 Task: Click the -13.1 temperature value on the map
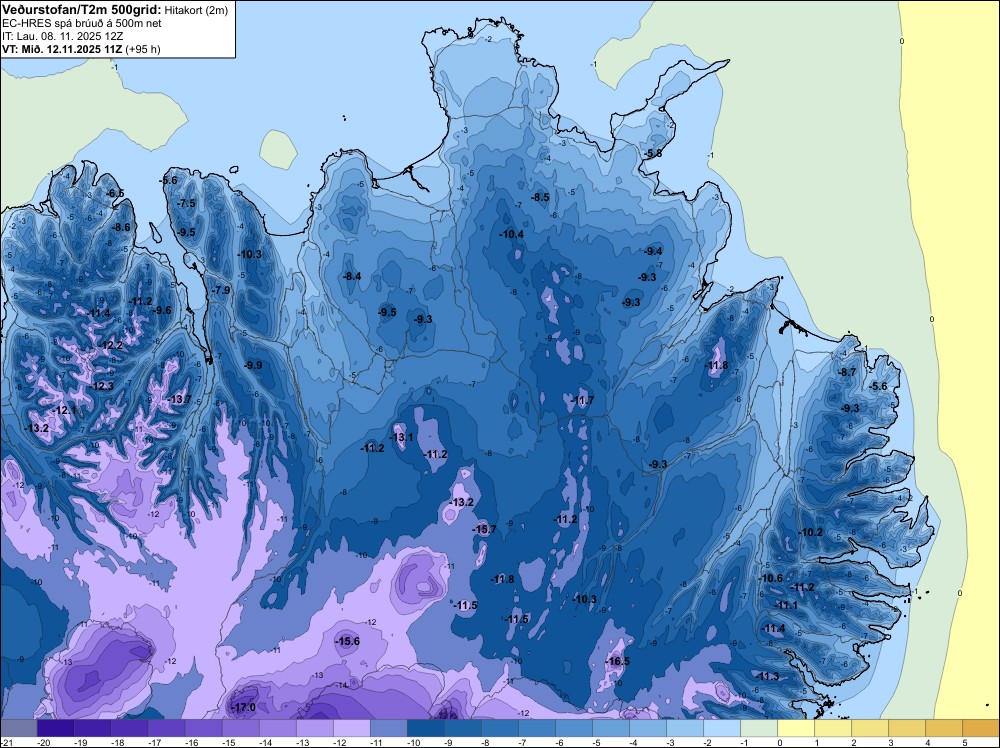pyautogui.click(x=401, y=437)
